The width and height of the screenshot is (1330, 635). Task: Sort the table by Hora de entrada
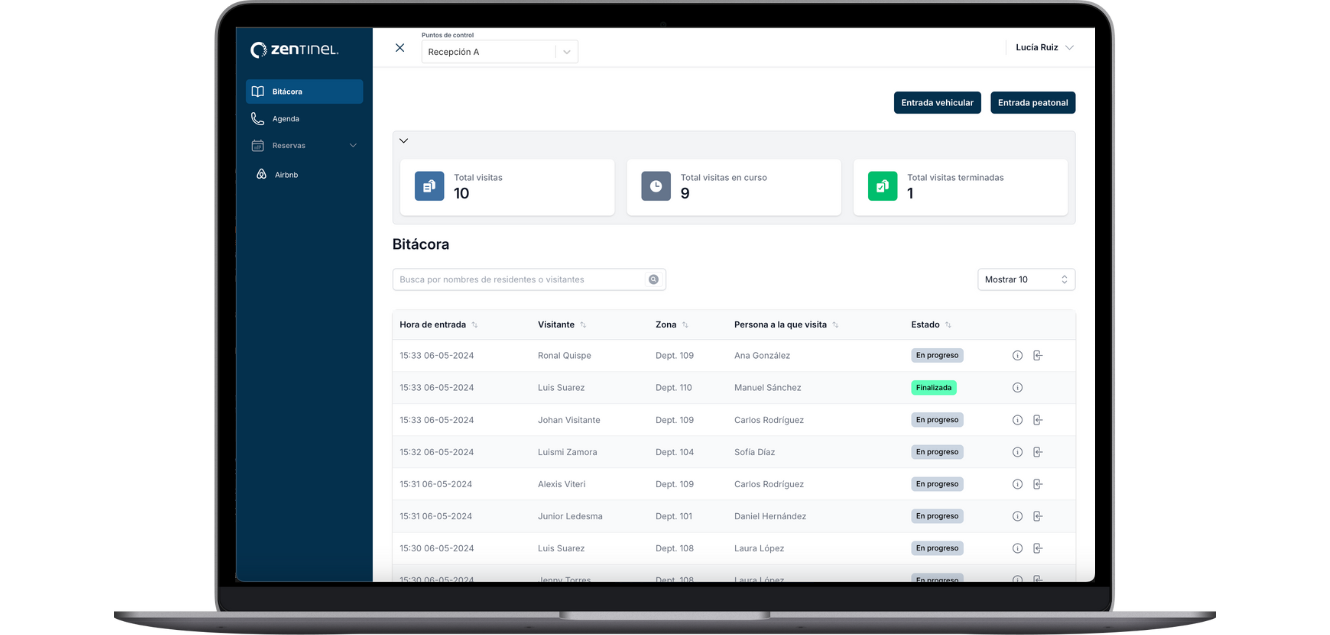coord(474,325)
